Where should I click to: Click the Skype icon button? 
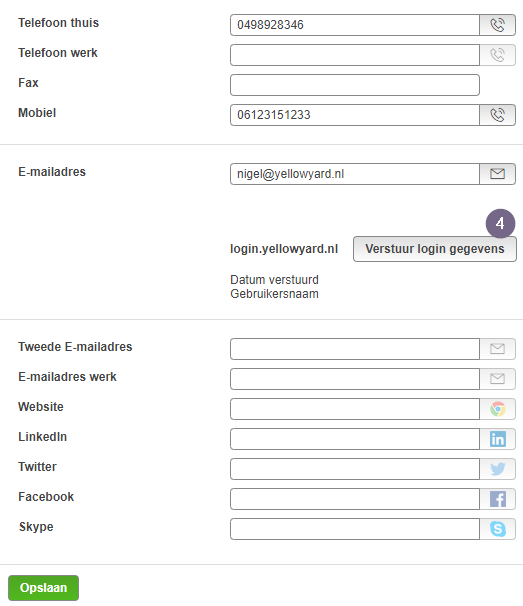[x=497, y=529]
